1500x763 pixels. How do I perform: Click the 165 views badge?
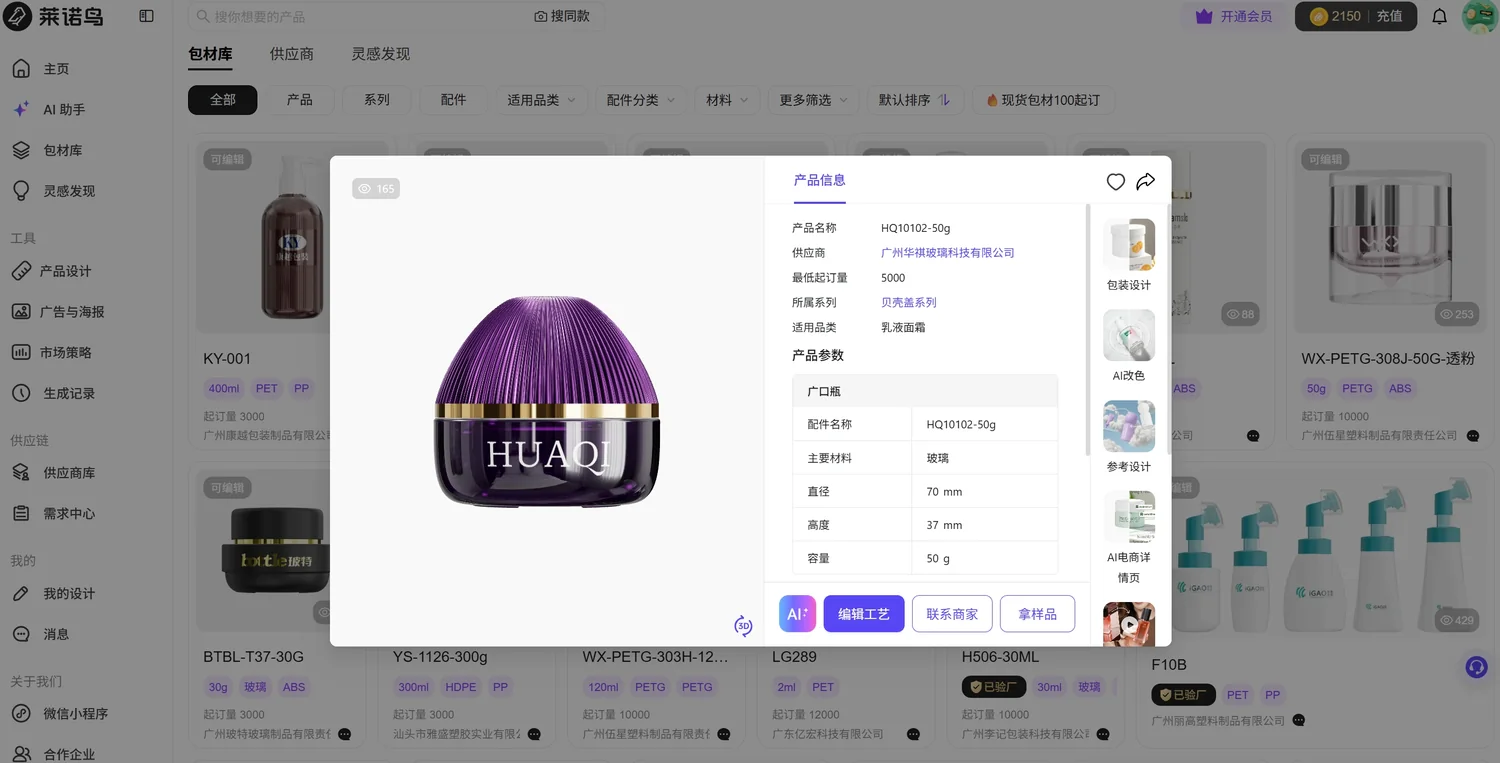(x=376, y=189)
